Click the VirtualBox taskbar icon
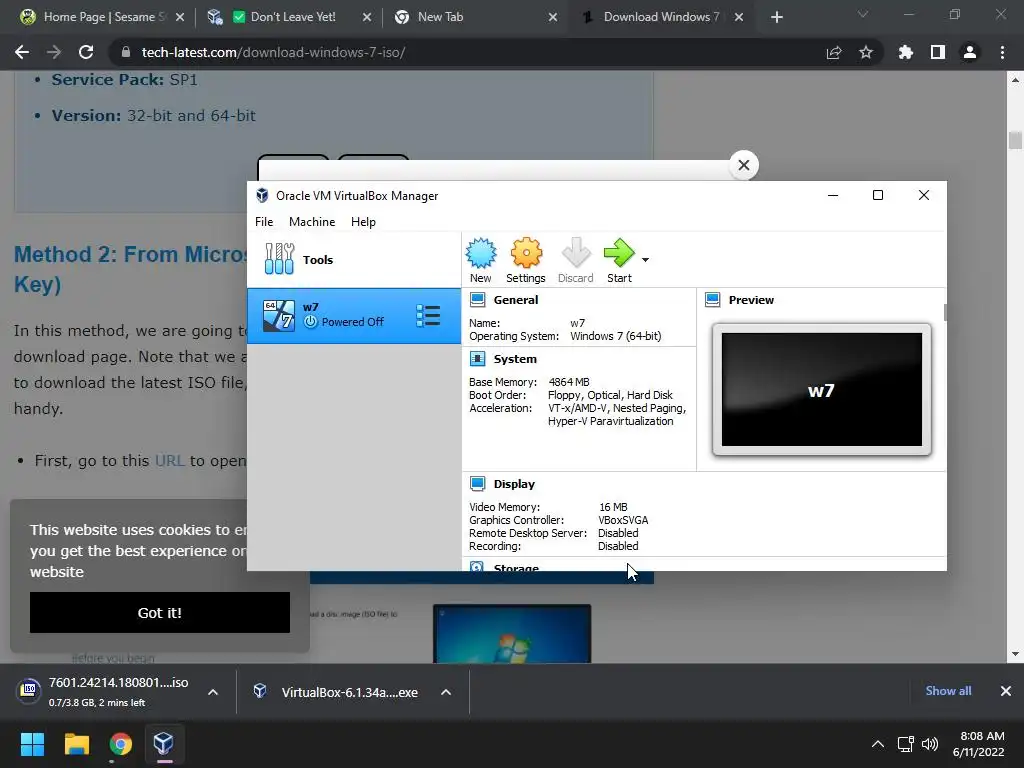The width and height of the screenshot is (1024, 768). point(164,744)
